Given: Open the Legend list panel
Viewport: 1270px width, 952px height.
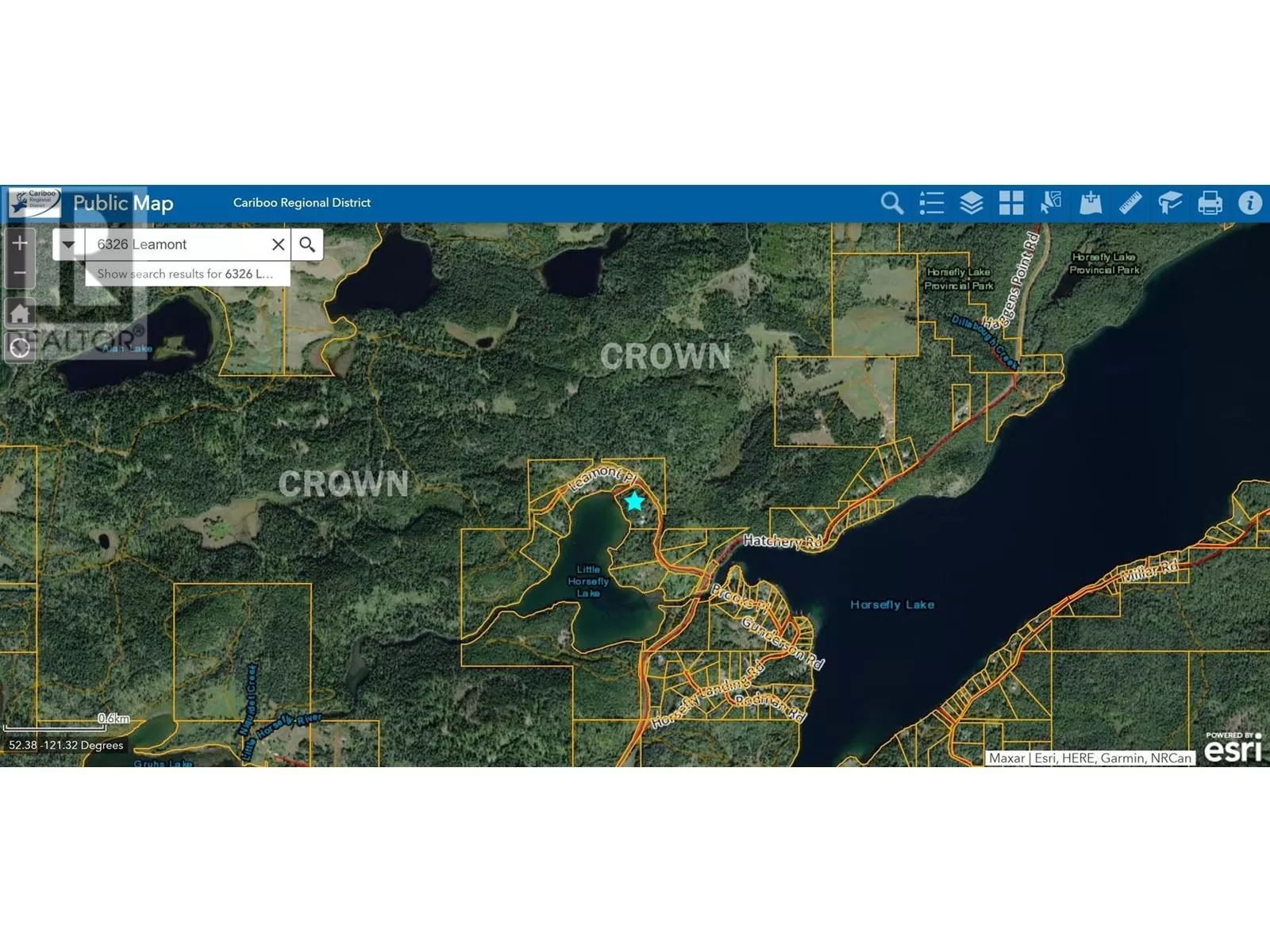Looking at the screenshot, I should tap(931, 203).
